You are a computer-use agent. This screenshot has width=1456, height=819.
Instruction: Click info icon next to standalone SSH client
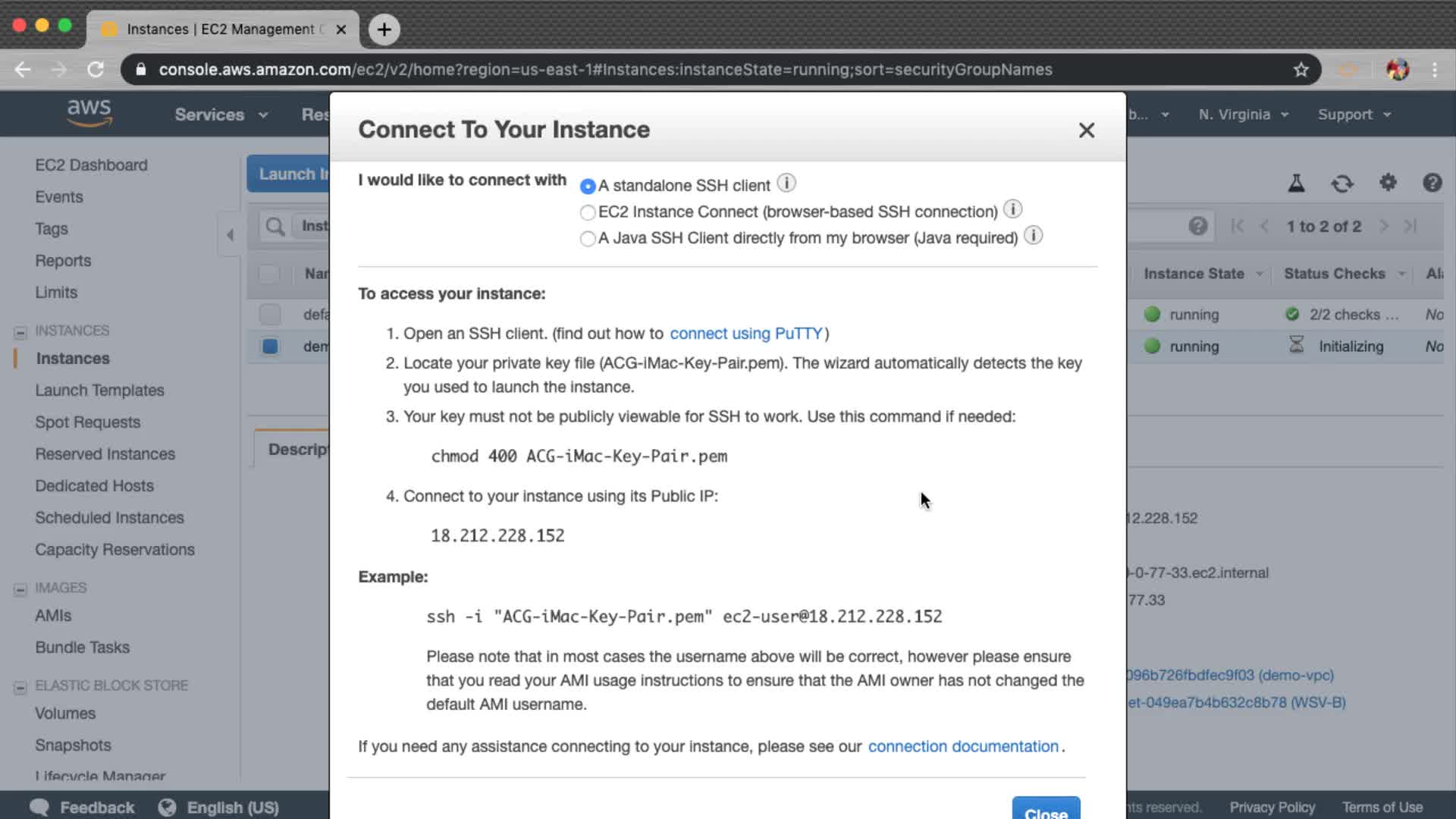pyautogui.click(x=786, y=184)
